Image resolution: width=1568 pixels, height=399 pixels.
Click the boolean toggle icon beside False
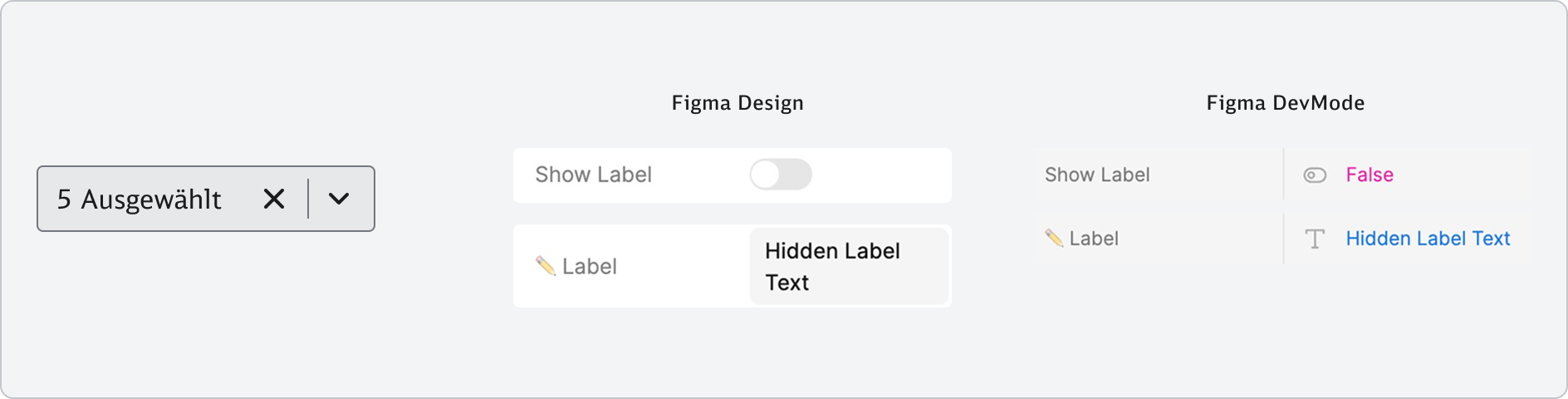1315,175
